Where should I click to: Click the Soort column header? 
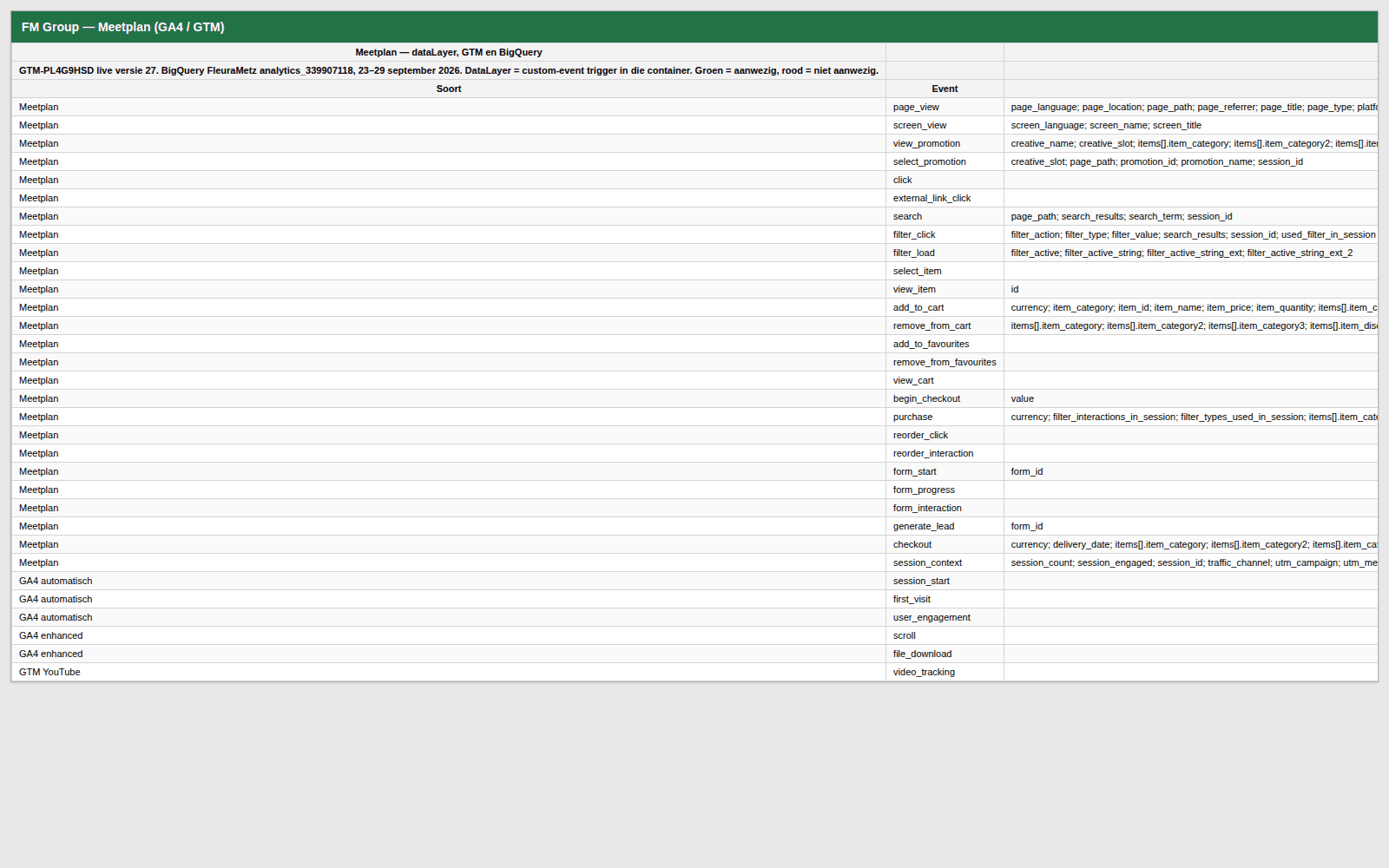449,89
